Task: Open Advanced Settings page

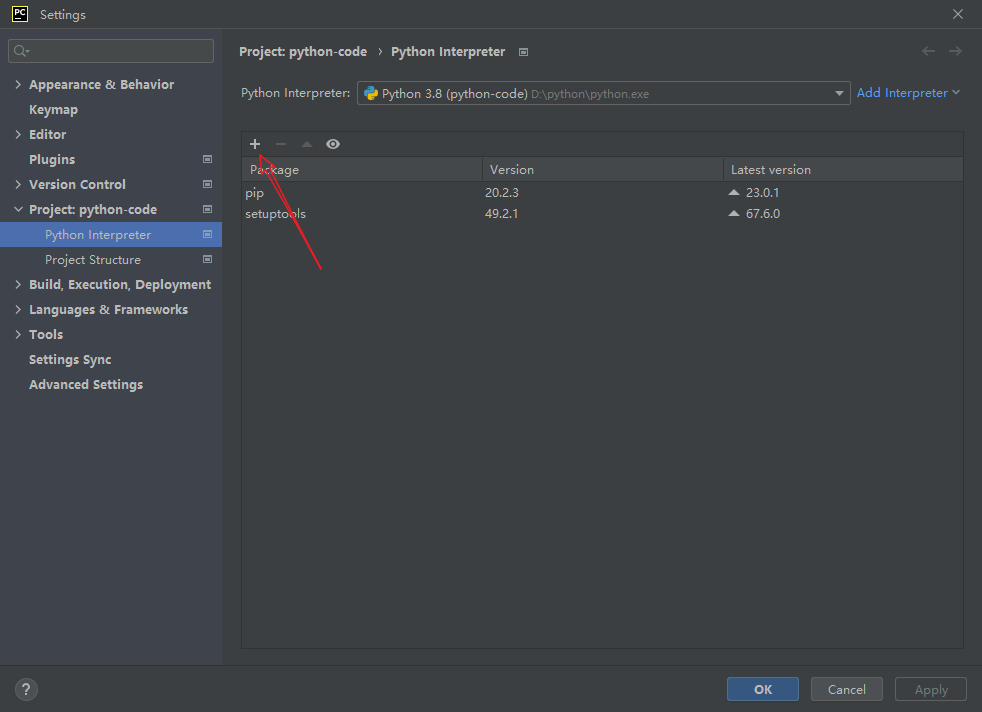Action: click(86, 384)
